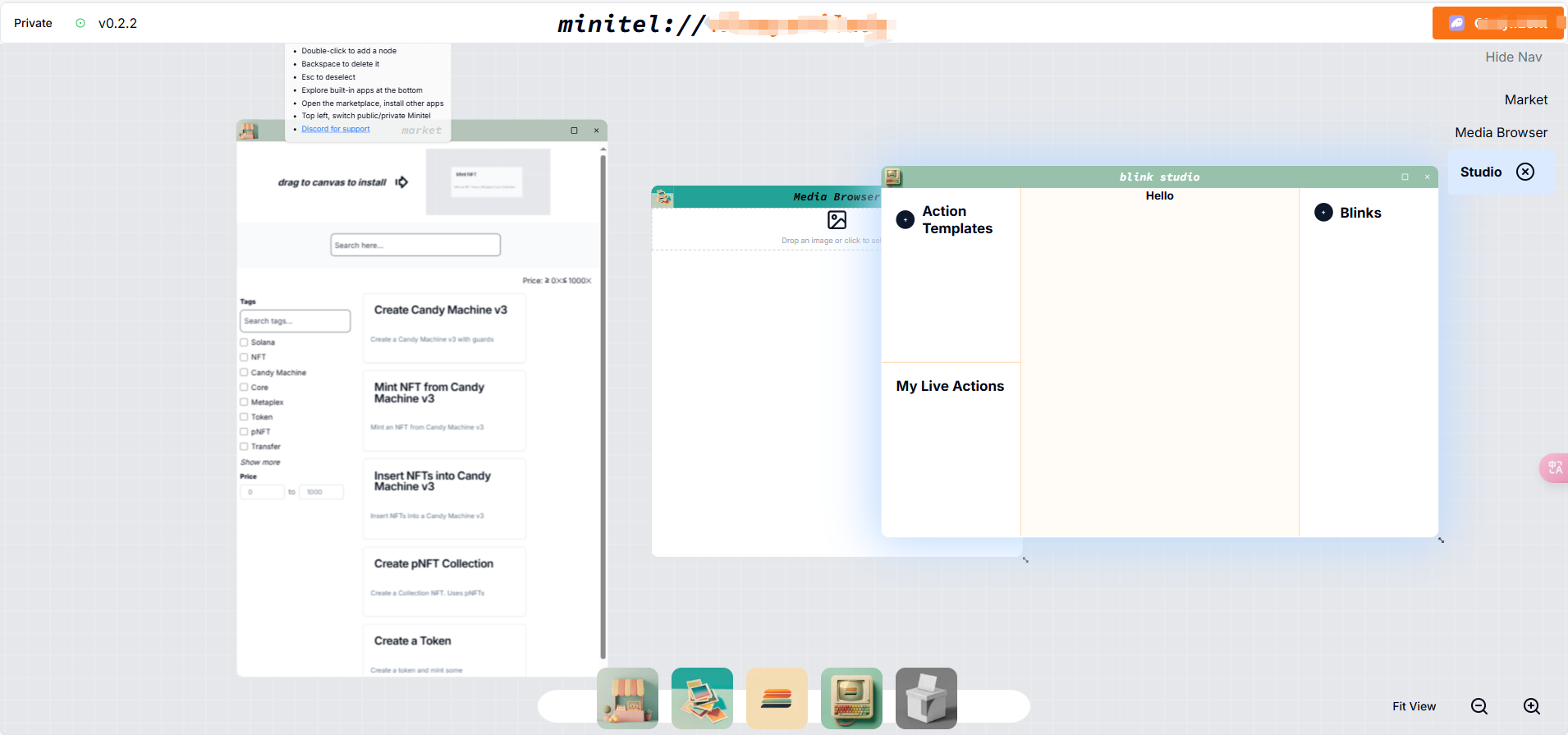Add a new Blink via plus icon

(1323, 213)
